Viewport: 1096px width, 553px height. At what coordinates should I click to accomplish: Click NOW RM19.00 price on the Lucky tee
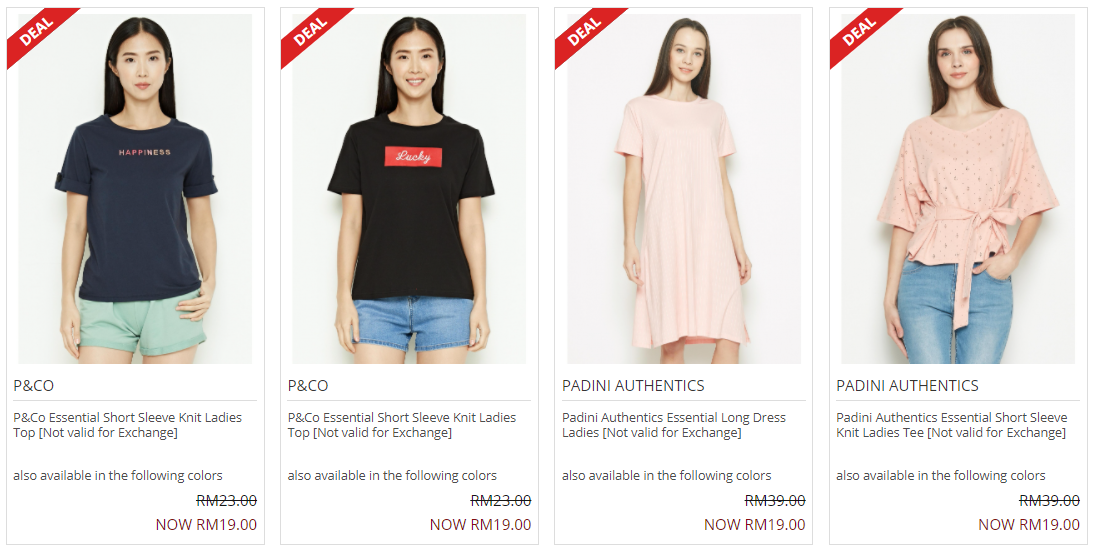[x=480, y=524]
